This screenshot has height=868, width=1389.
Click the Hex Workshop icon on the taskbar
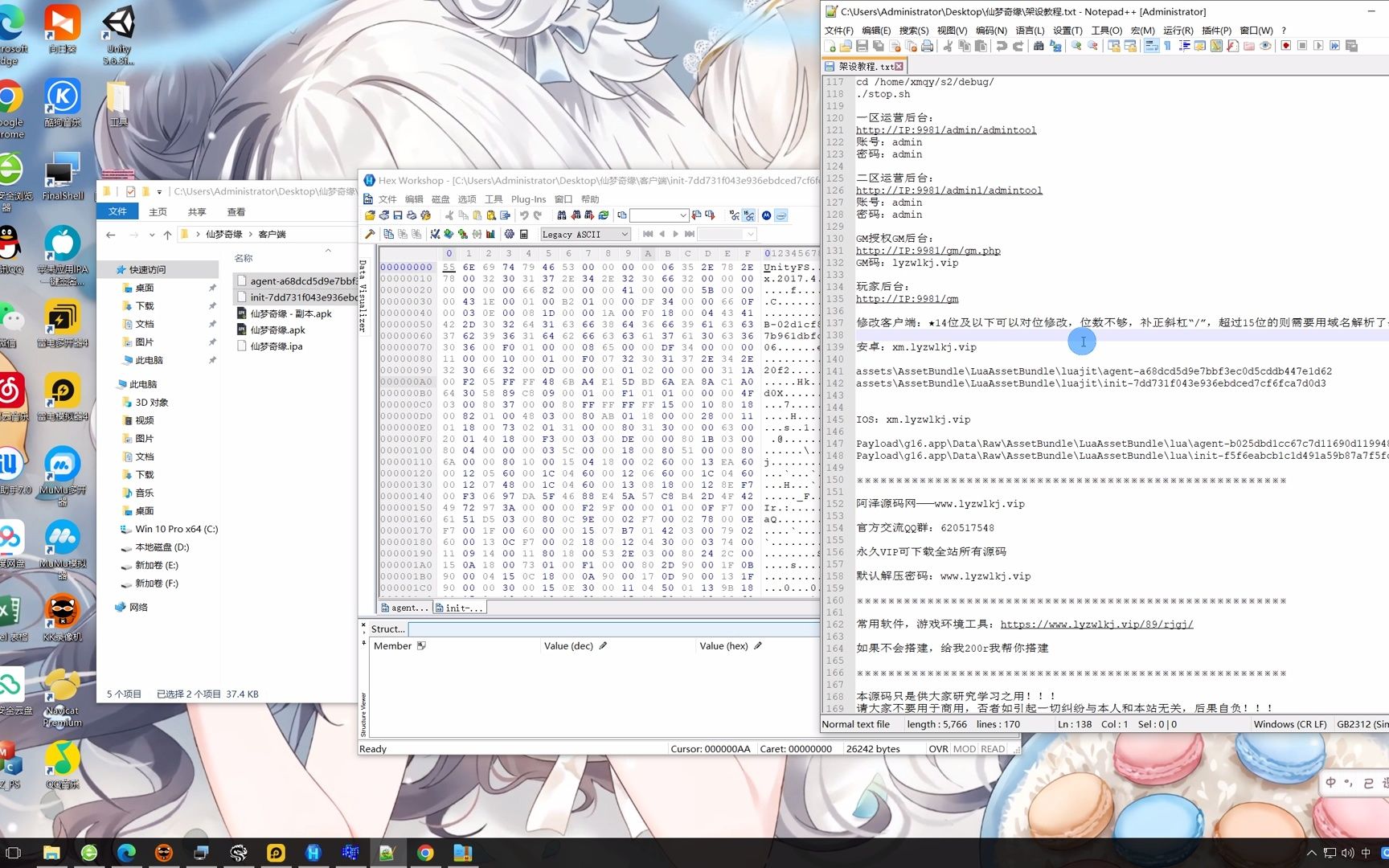[313, 853]
